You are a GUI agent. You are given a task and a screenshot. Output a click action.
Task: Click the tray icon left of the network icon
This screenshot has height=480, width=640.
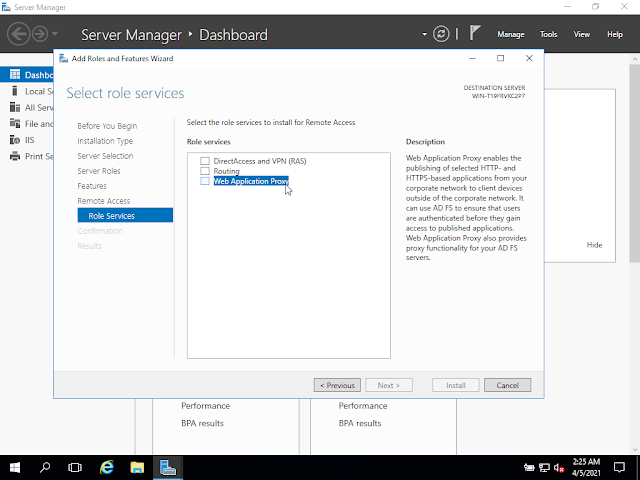tap(529, 468)
